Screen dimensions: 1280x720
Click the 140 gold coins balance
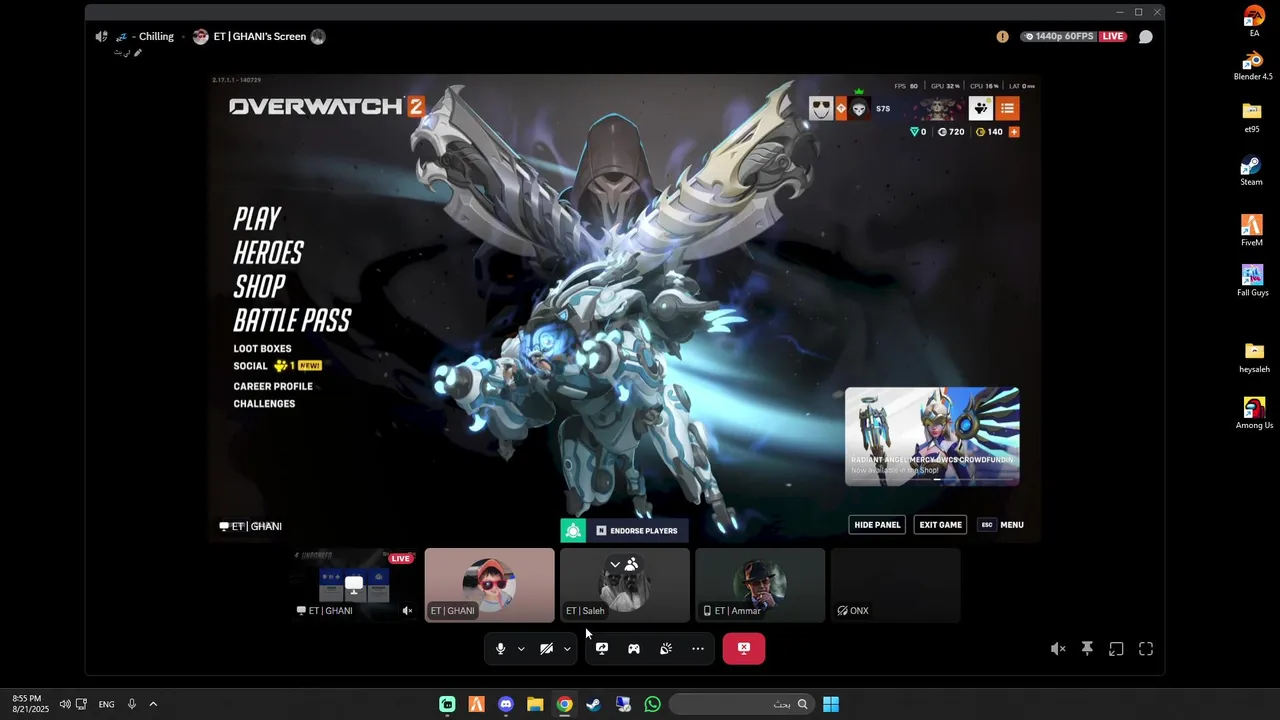[989, 132]
